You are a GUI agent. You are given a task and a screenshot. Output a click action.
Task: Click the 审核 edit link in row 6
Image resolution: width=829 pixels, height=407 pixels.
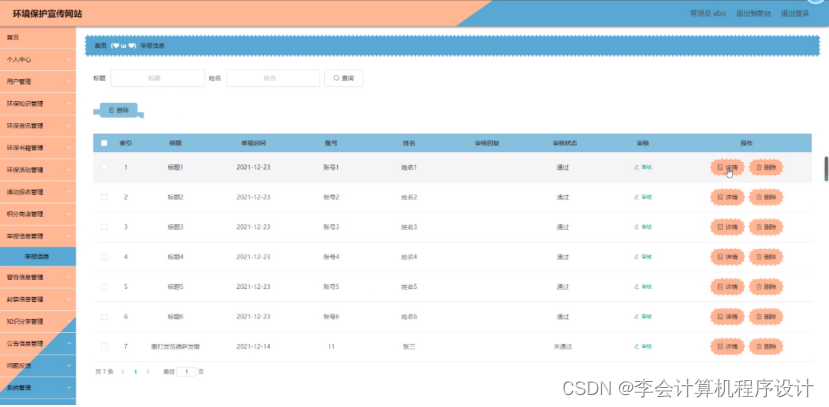(643, 317)
